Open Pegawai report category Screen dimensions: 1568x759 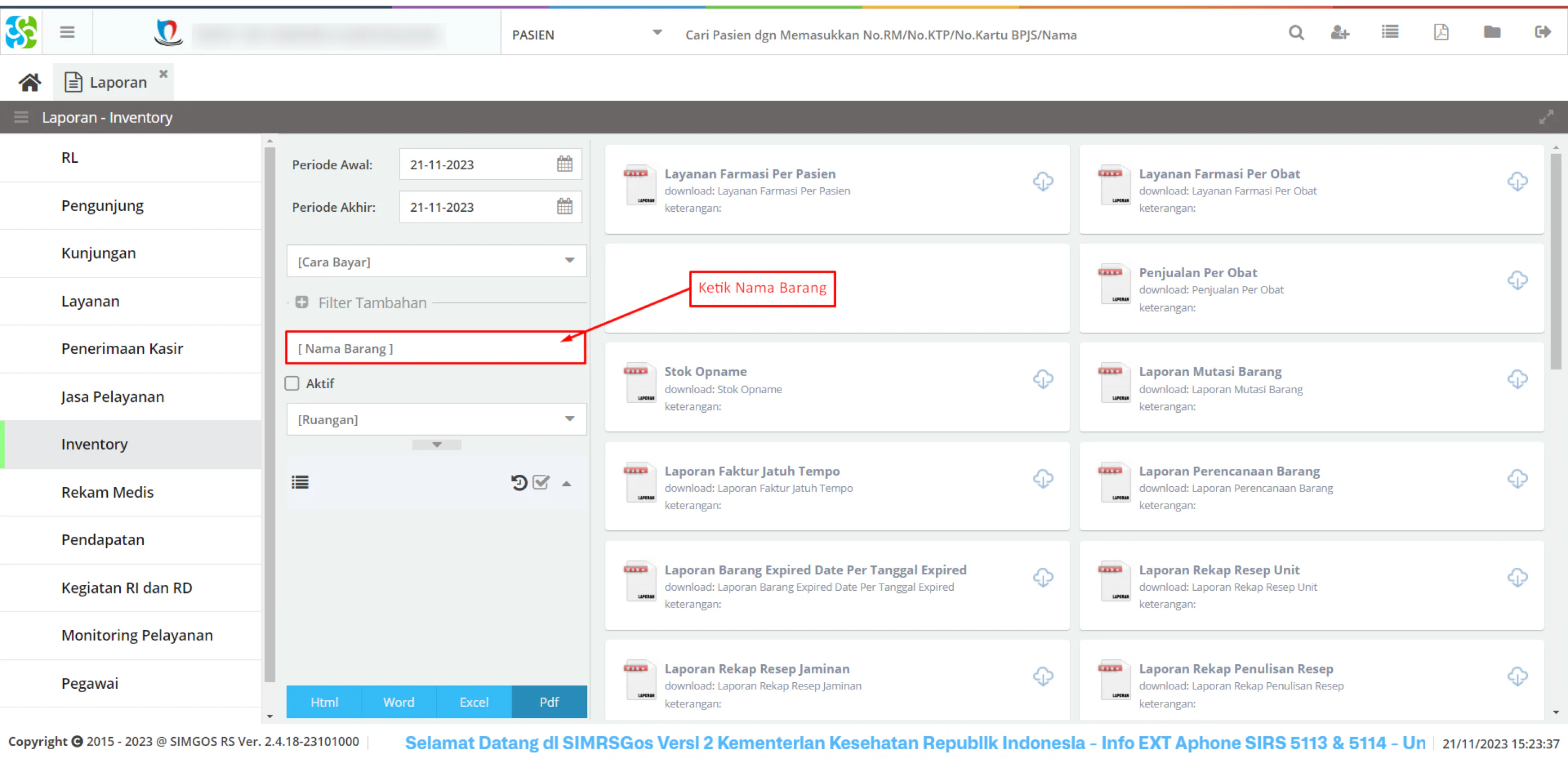coord(131,683)
